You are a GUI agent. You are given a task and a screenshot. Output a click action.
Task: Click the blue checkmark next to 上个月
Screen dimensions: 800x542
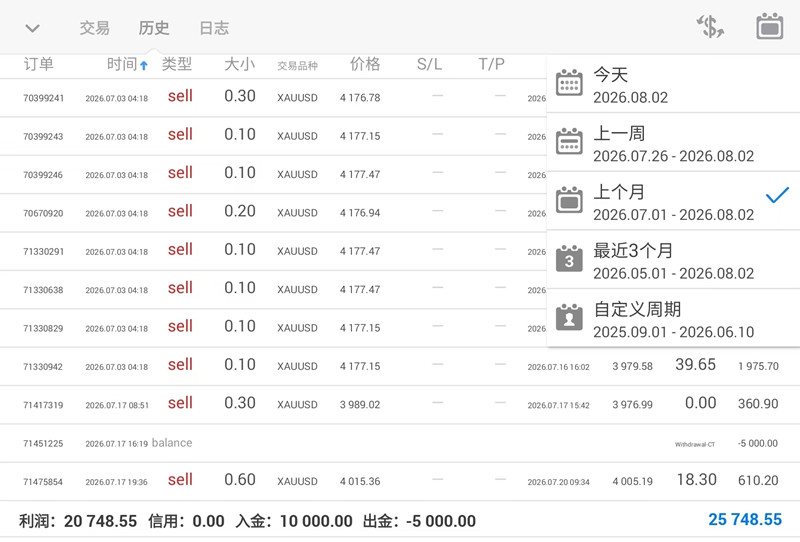(777, 194)
